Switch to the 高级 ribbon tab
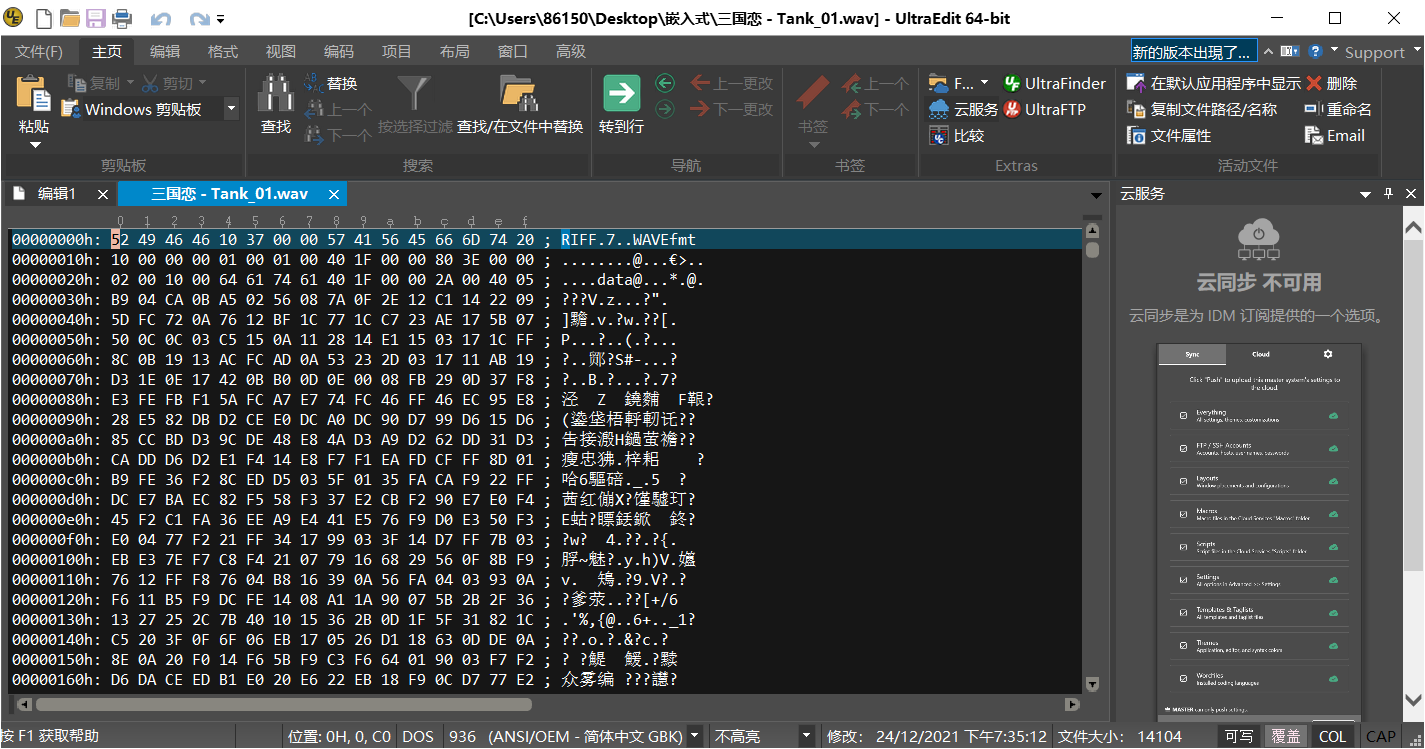This screenshot has width=1425, height=749. [x=571, y=52]
